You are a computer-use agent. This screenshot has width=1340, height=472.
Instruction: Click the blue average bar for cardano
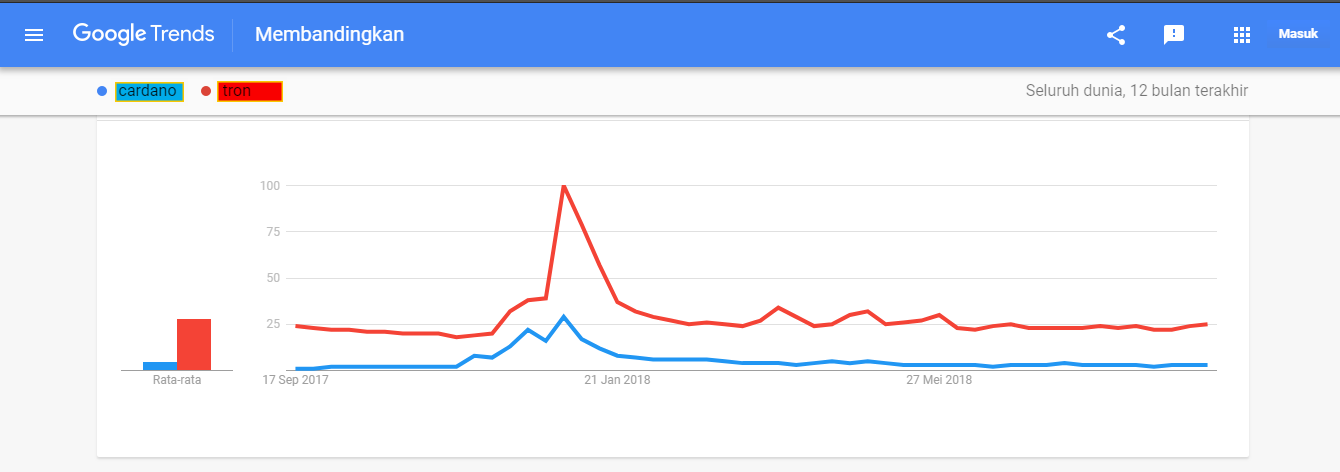tap(160, 366)
